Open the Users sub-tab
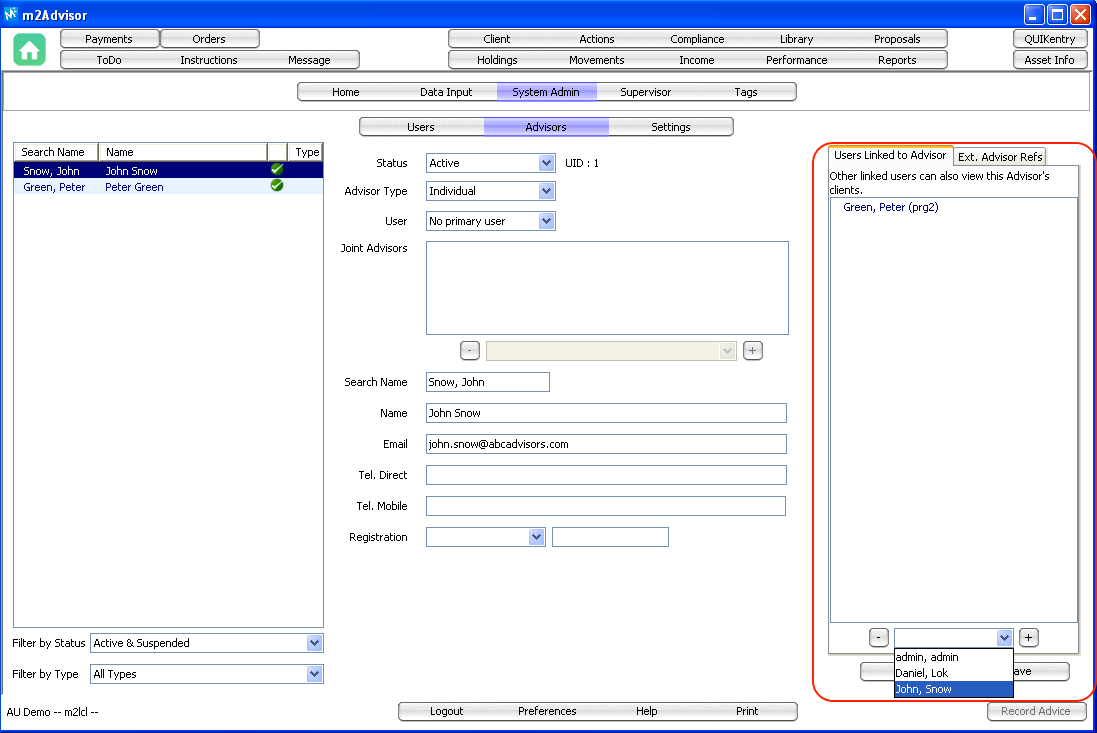Viewport: 1097px width, 733px height. [x=421, y=127]
